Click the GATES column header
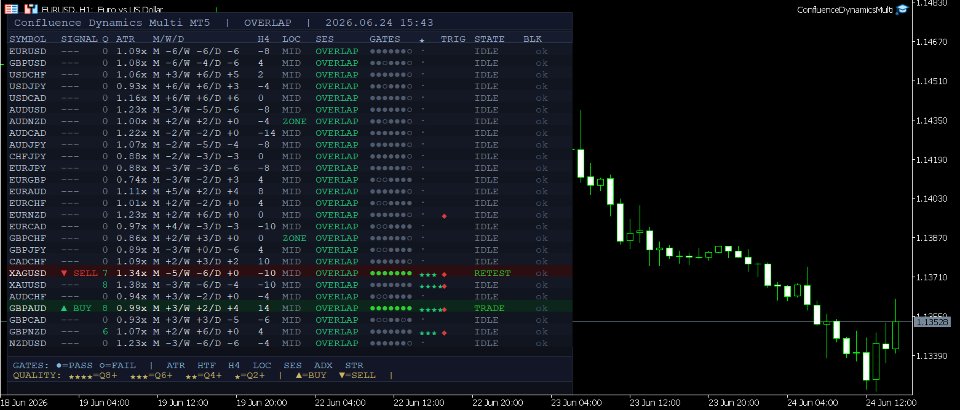 [385, 39]
